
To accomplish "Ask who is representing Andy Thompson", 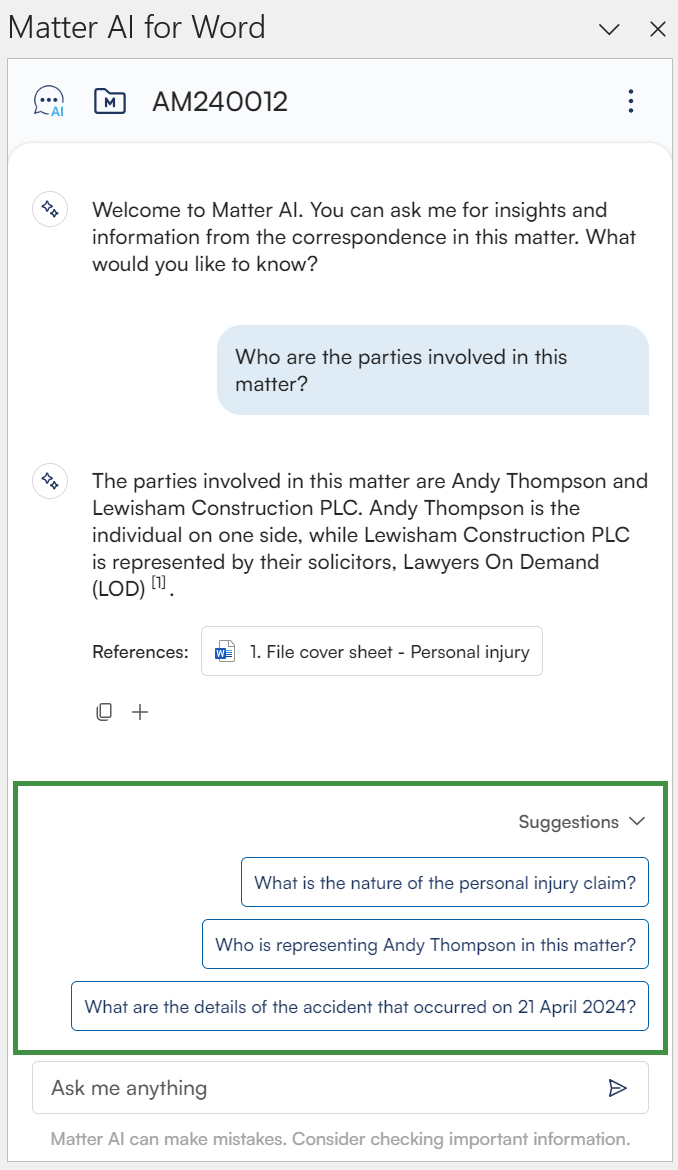I will click(425, 945).
